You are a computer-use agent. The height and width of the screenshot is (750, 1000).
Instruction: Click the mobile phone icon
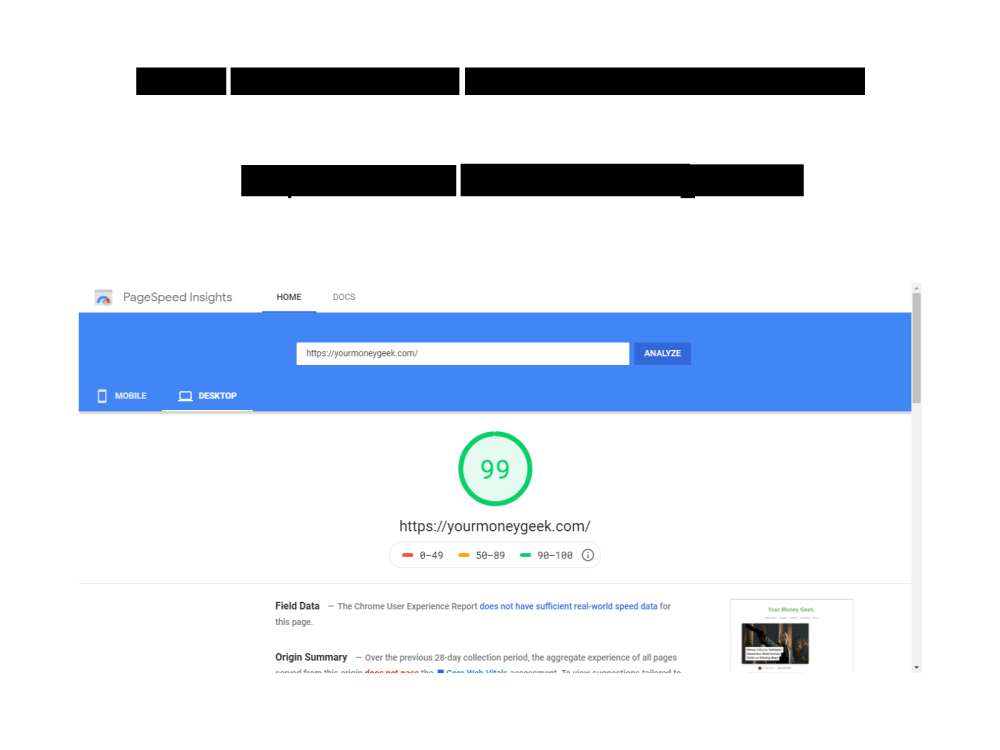pos(102,396)
